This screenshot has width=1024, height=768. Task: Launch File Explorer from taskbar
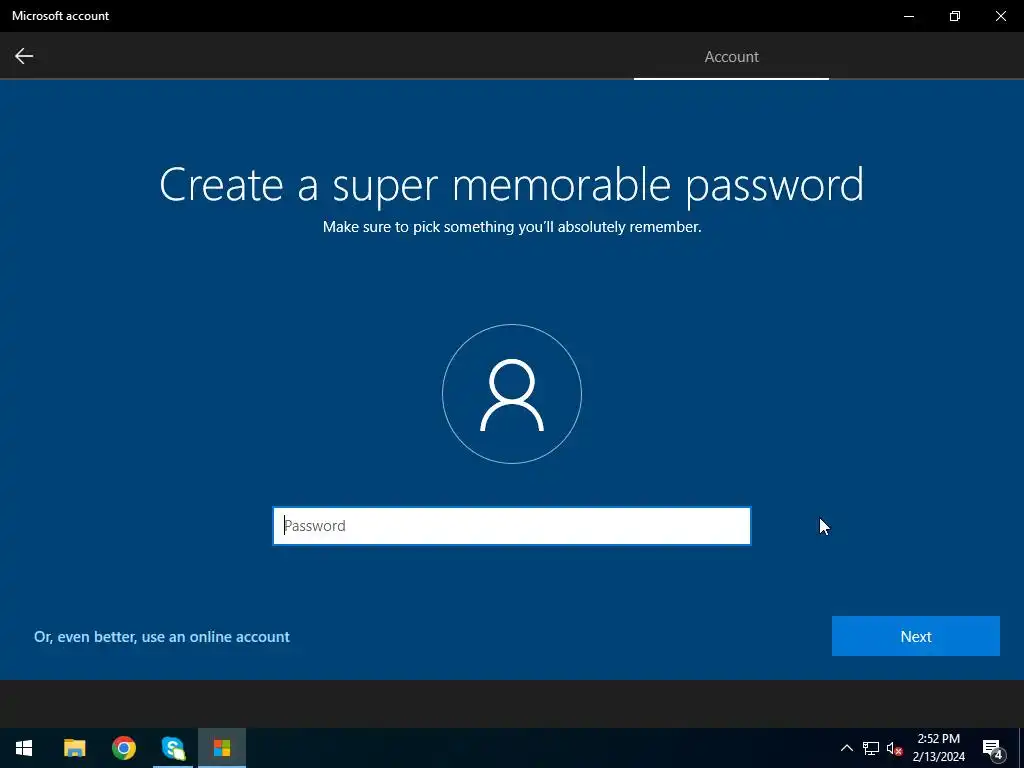(x=74, y=748)
